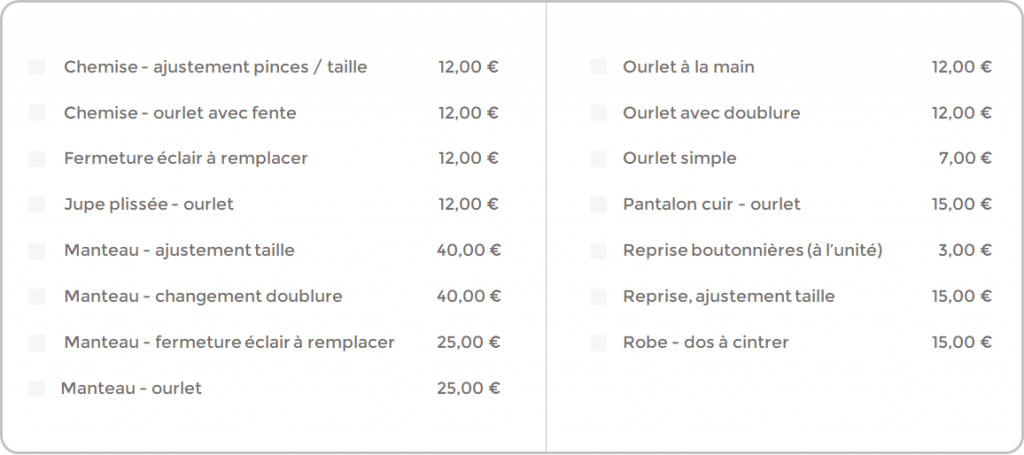Enable the Ourlet avec doublure checkbox
The height and width of the screenshot is (455, 1024).
(598, 113)
